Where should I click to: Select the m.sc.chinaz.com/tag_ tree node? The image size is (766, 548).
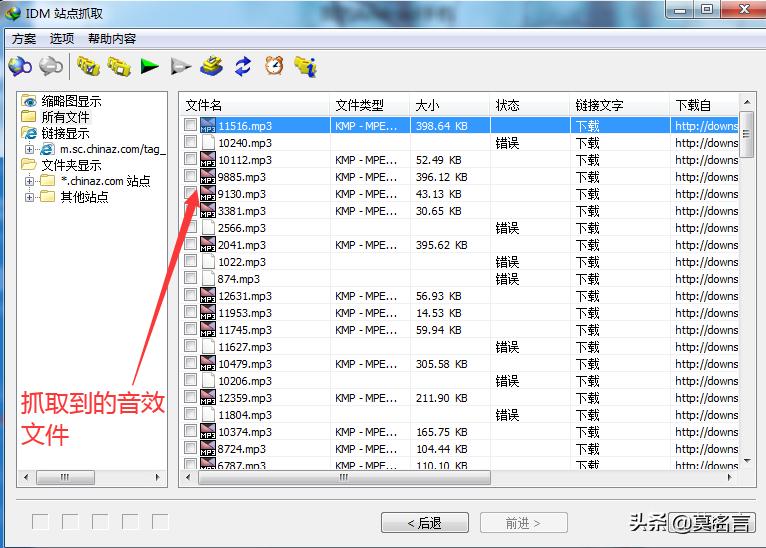coord(113,149)
